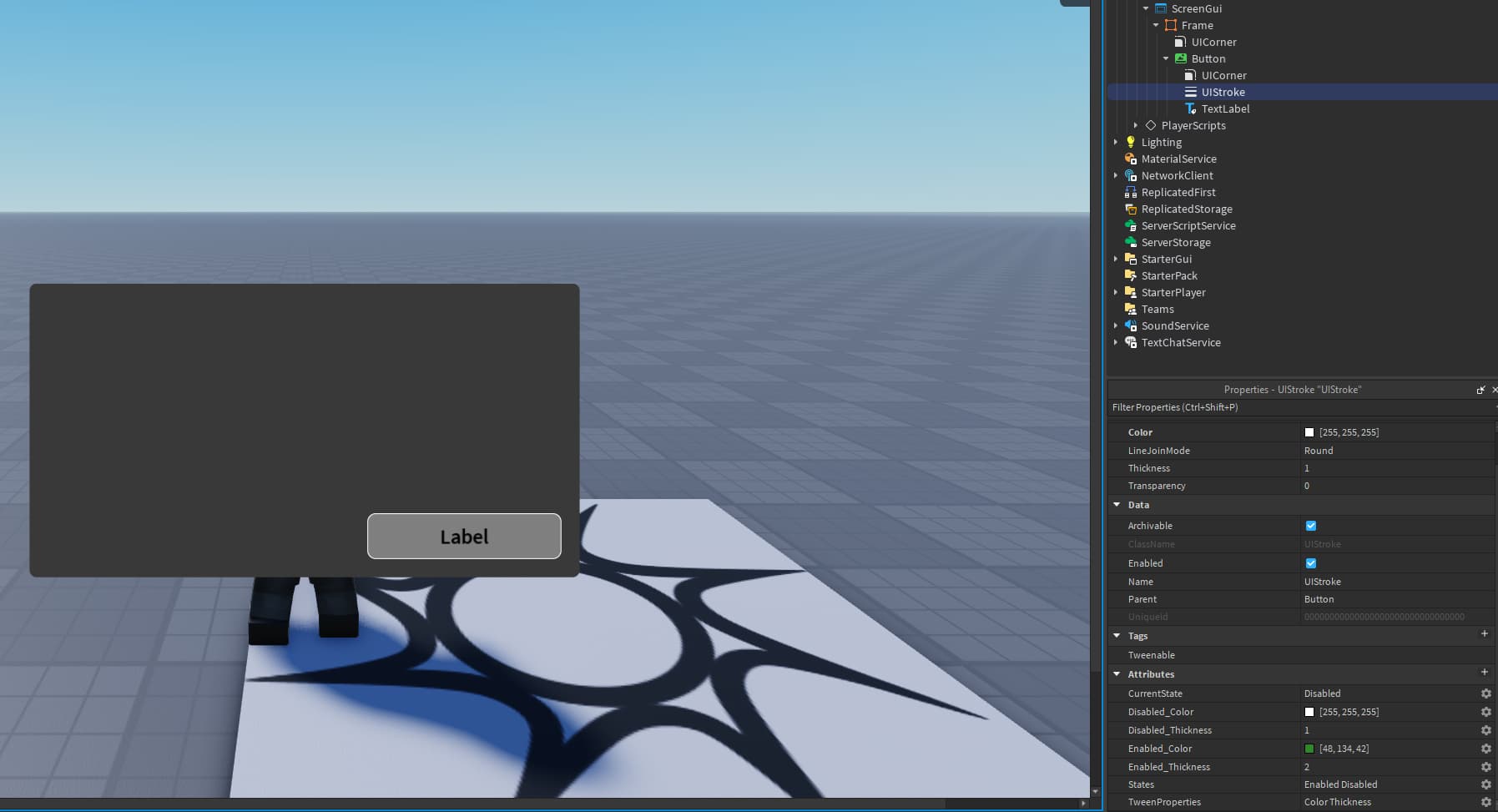Collapse the ScreenGui tree node

tap(1147, 8)
